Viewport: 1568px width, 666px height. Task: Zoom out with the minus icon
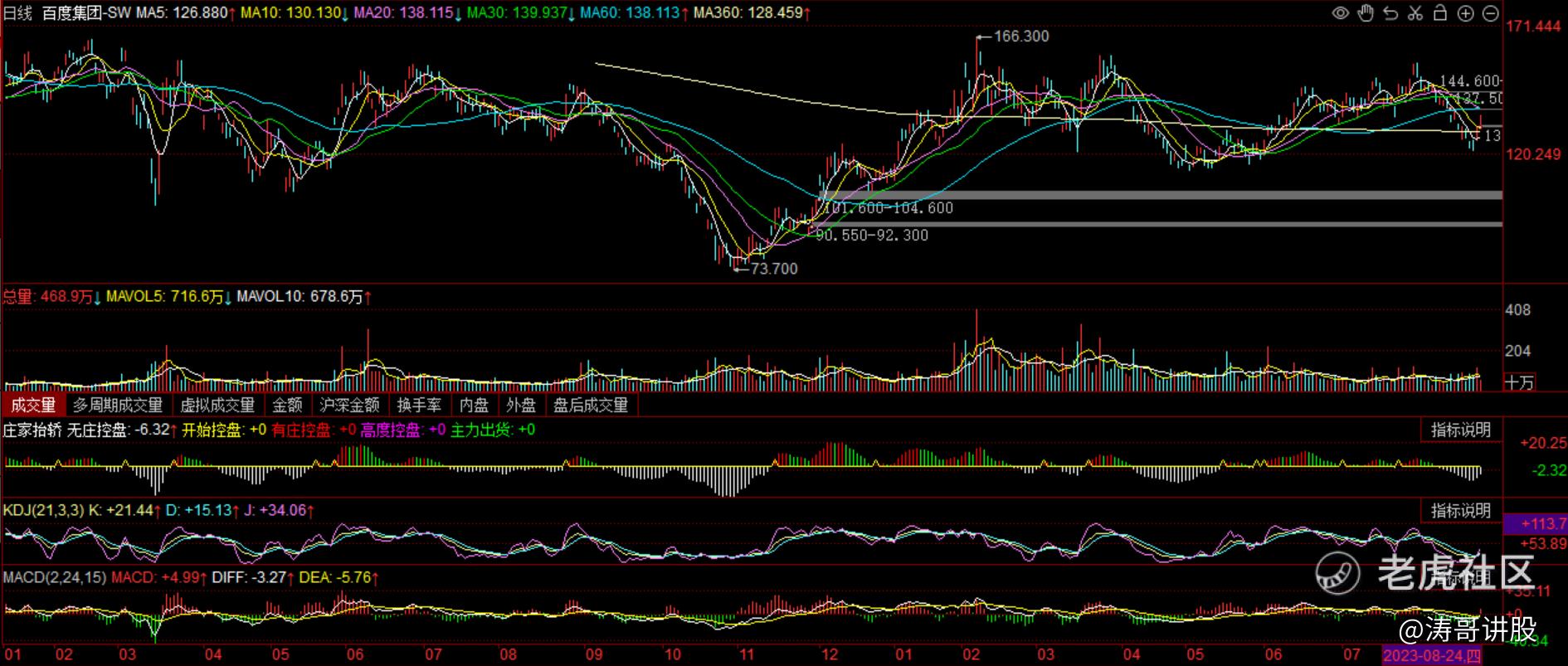pos(1490,13)
